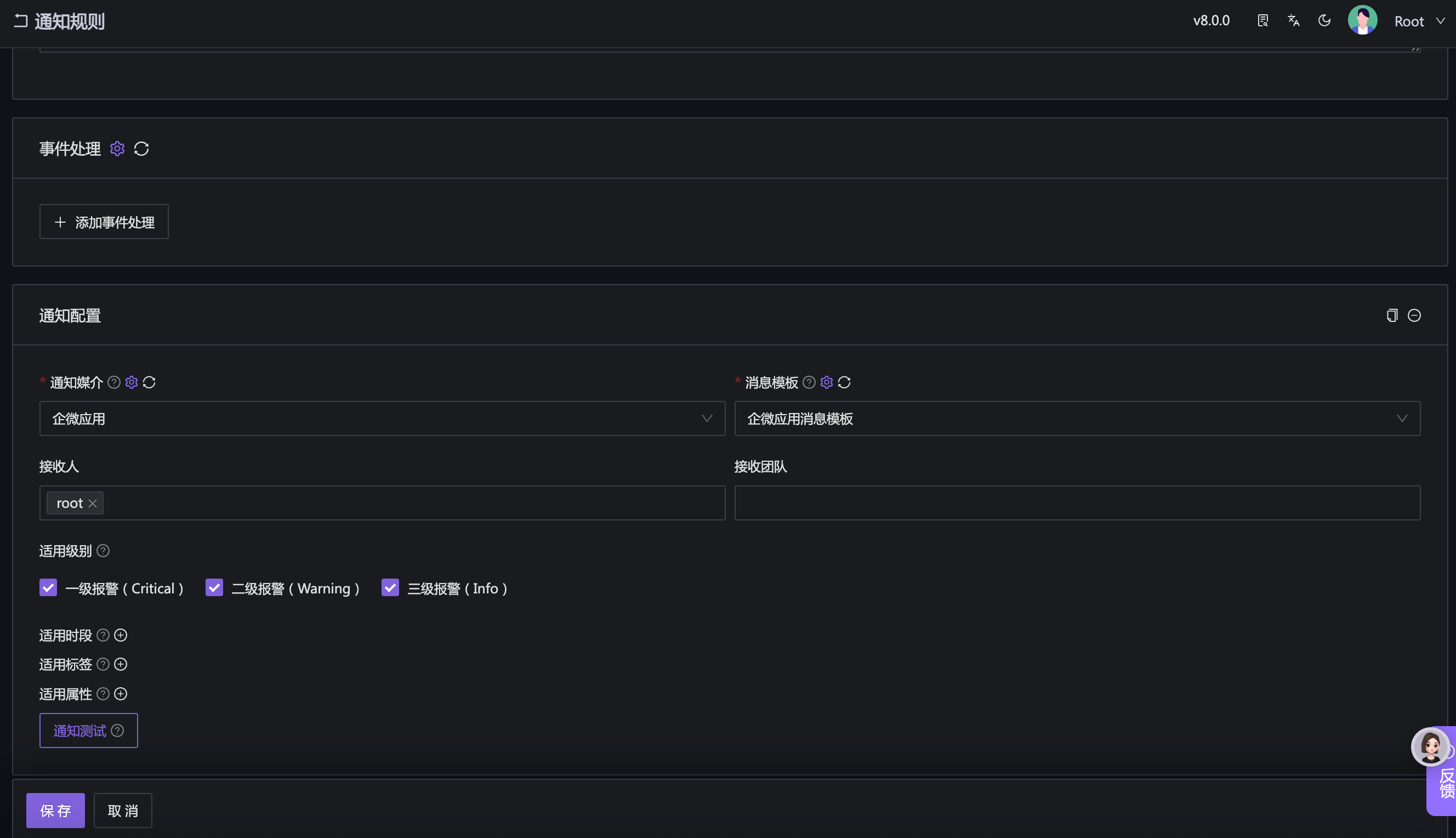Screen dimensions: 1456x838
Task: Click the 保存 save button
Action: tap(55, 810)
